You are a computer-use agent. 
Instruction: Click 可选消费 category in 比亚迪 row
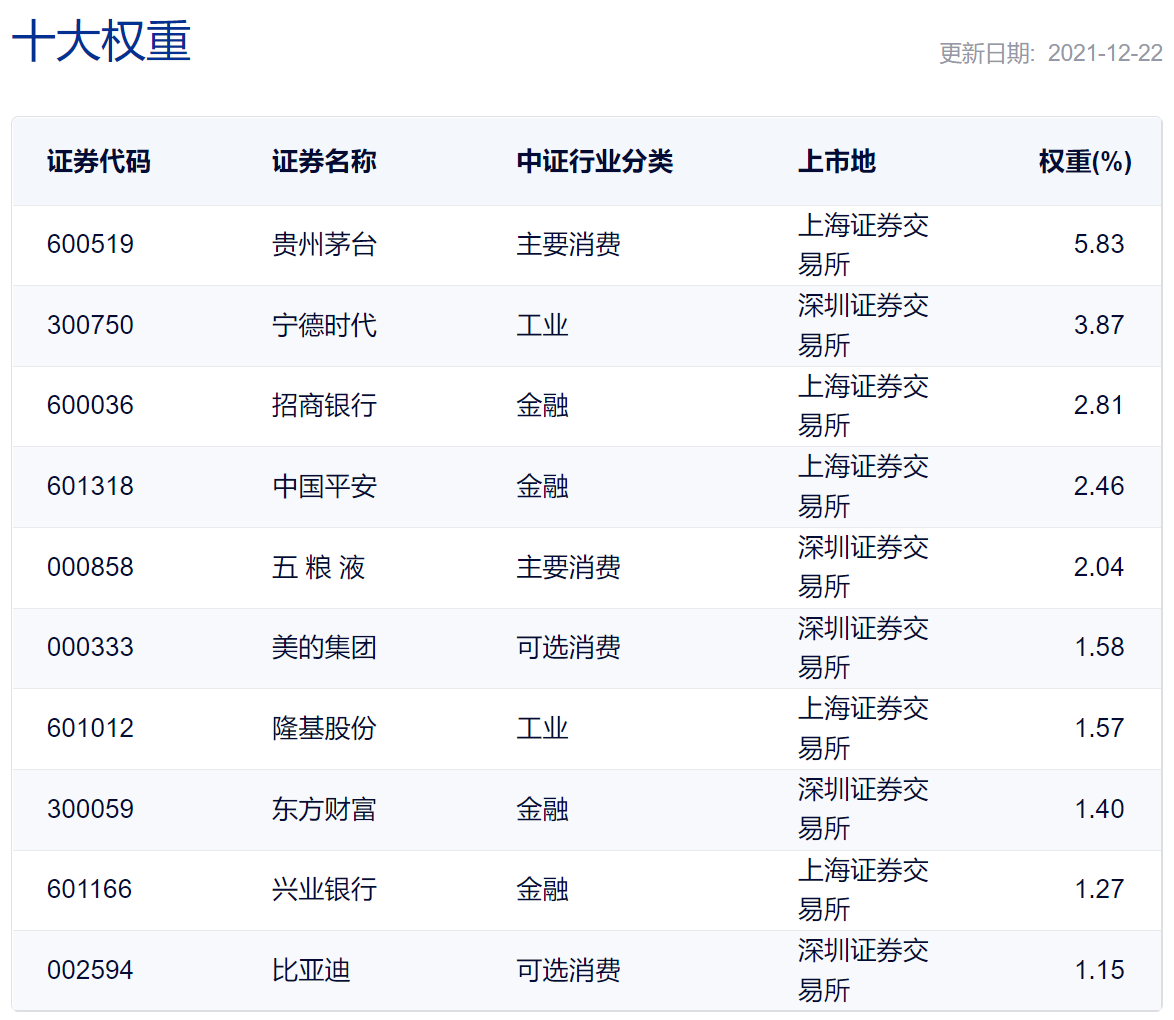pos(568,970)
